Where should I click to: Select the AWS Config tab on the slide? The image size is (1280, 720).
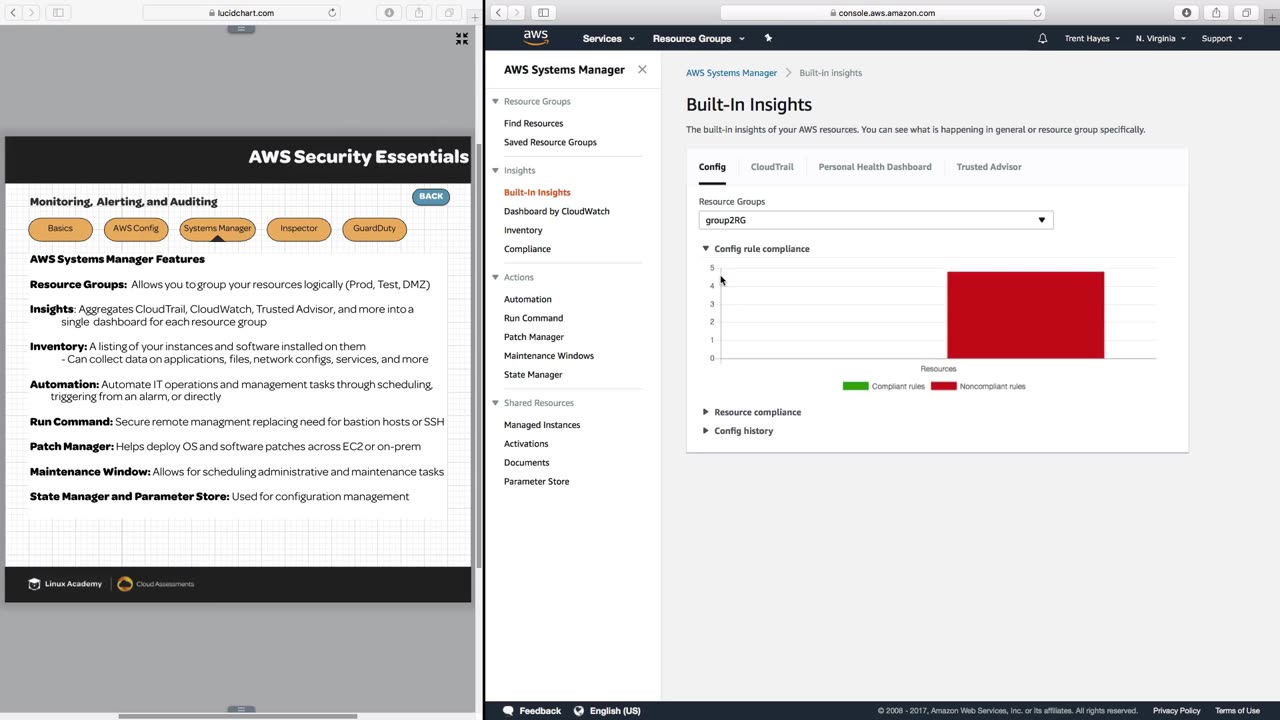[x=136, y=229]
